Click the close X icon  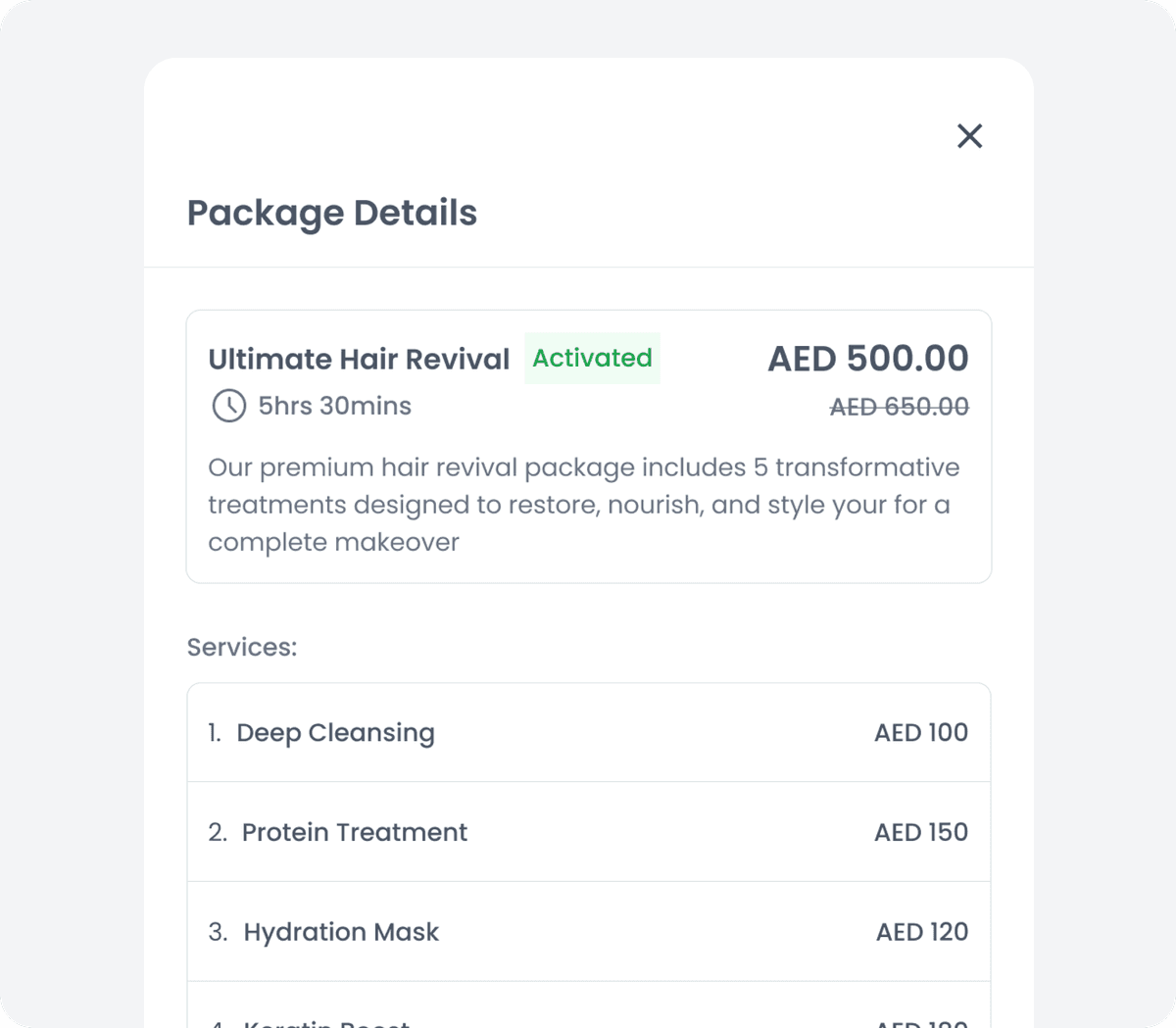pos(969,136)
